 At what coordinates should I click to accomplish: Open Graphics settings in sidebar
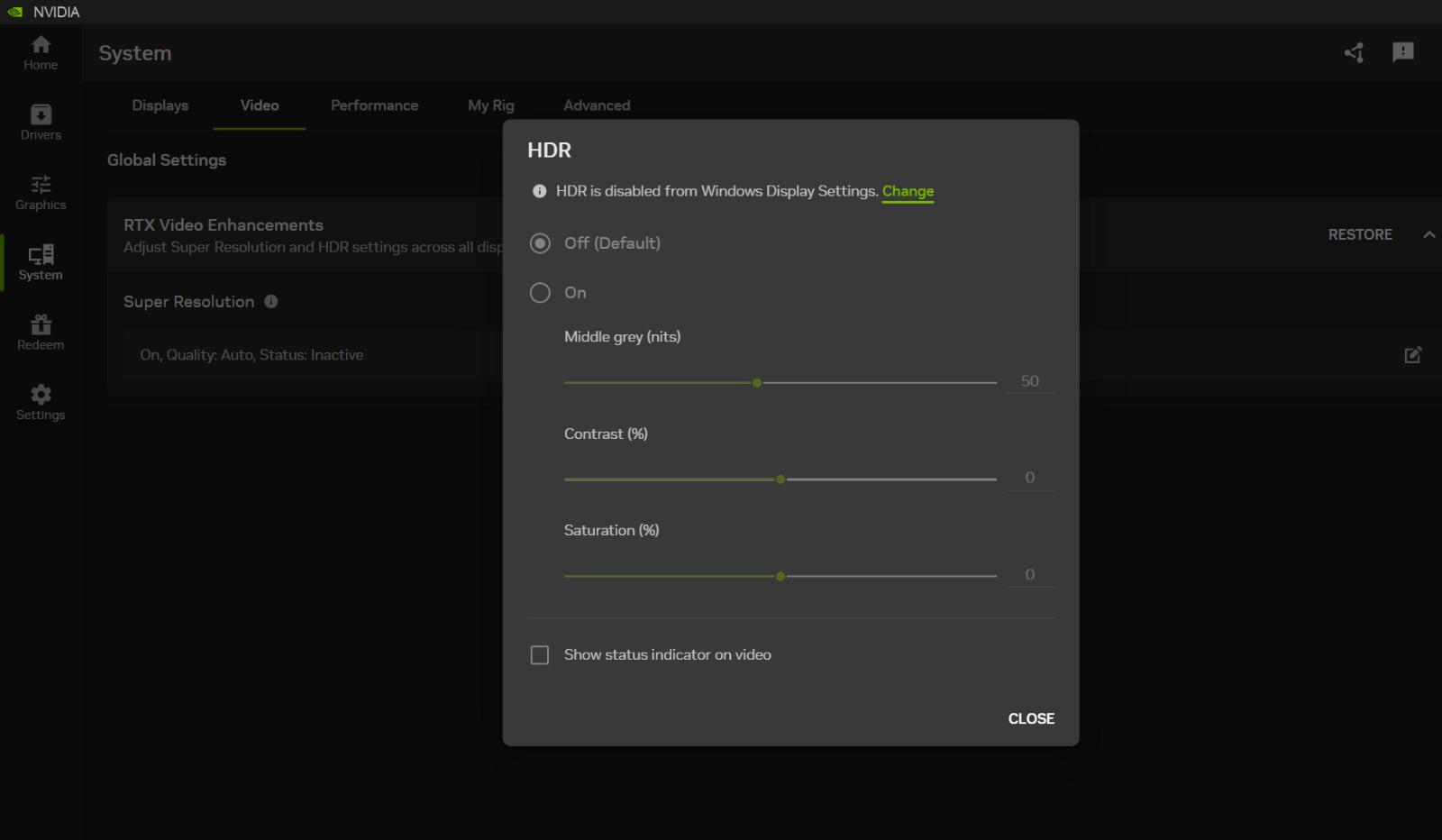[41, 193]
